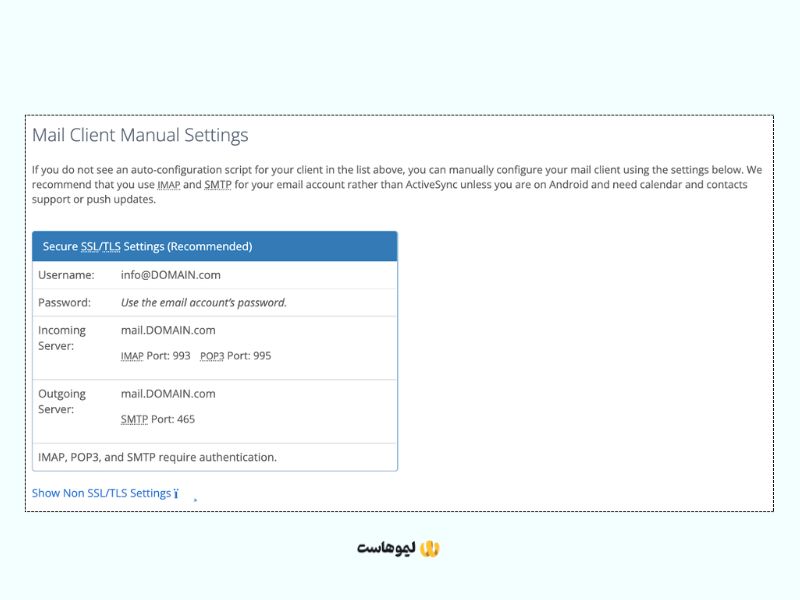Click the POP3 Port 995 text
This screenshot has width=800, height=600.
235,355
